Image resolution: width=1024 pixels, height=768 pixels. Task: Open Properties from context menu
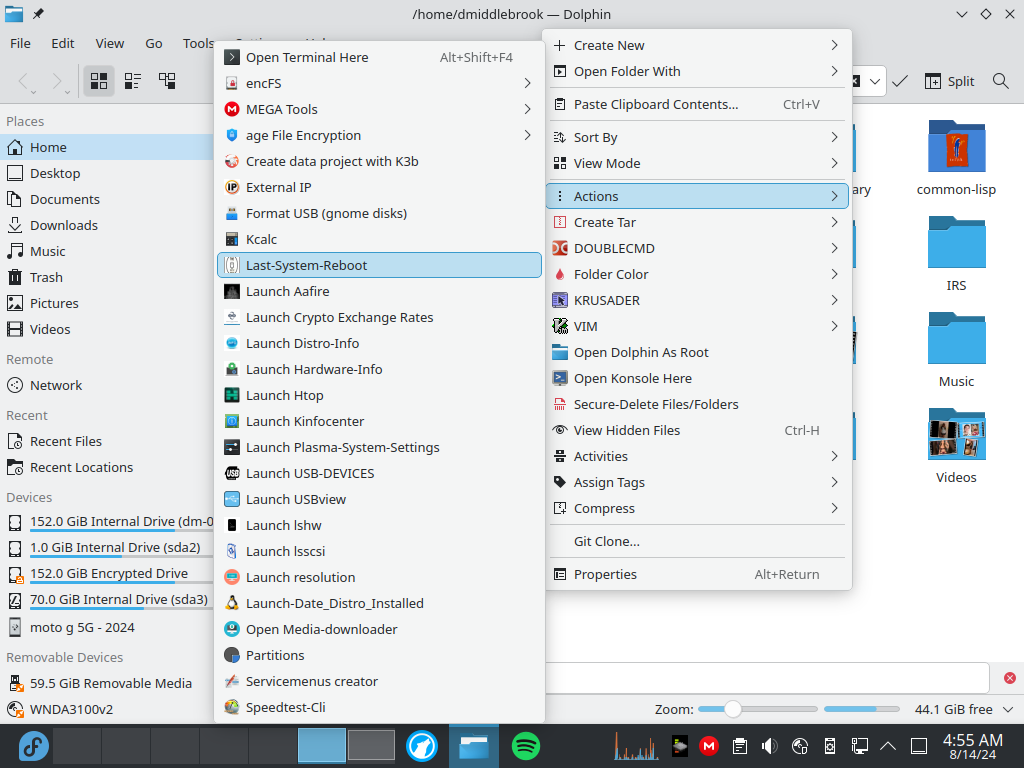click(697, 575)
